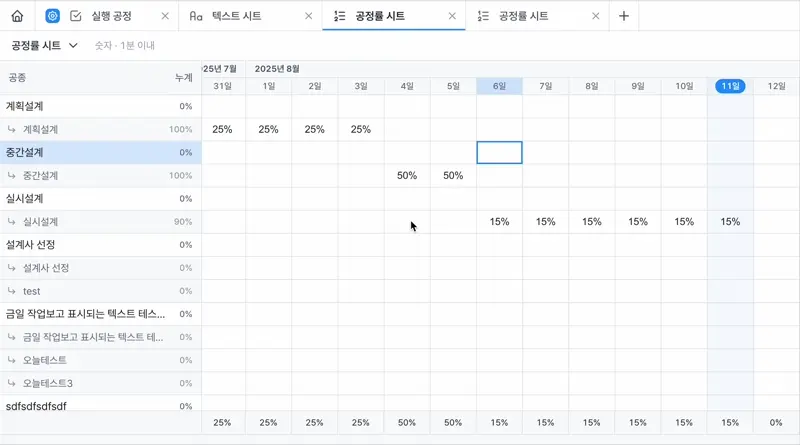The height and width of the screenshot is (445, 800).
Task: Close the 실행 공정 tab
Action: coord(165,16)
